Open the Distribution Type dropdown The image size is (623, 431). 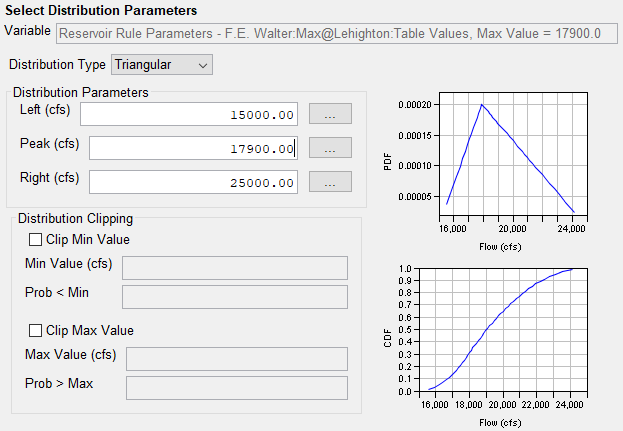pyautogui.click(x=161, y=65)
